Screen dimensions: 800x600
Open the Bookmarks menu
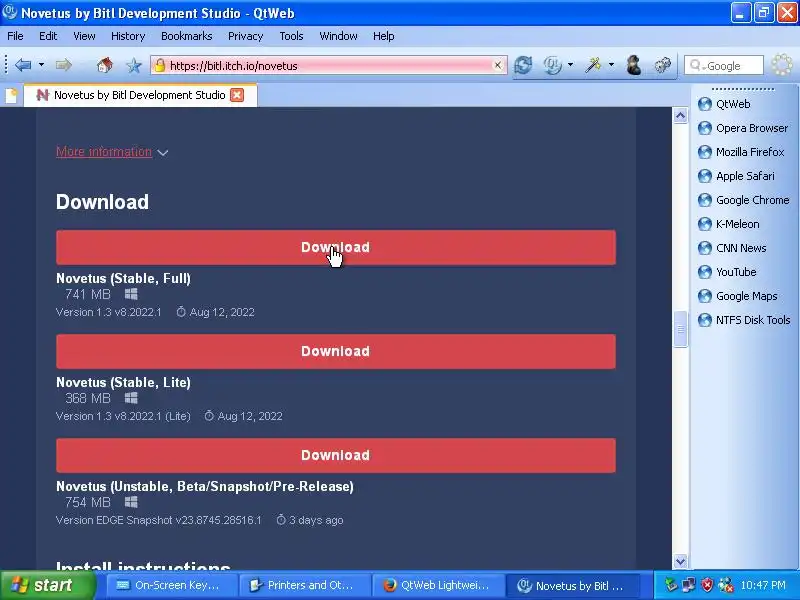(186, 36)
